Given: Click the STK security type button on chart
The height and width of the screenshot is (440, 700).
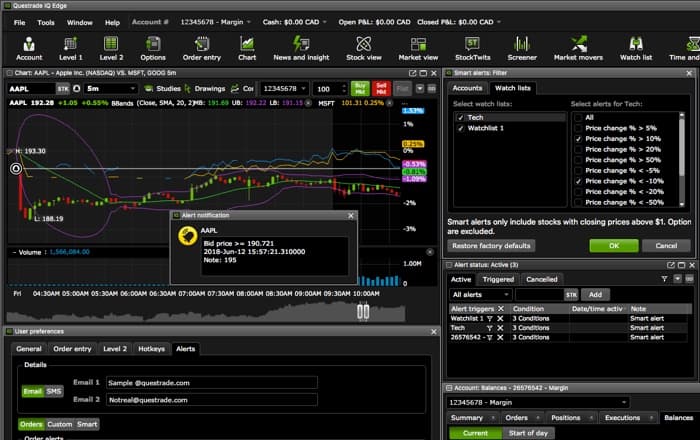Looking at the screenshot, I should pyautogui.click(x=63, y=89).
